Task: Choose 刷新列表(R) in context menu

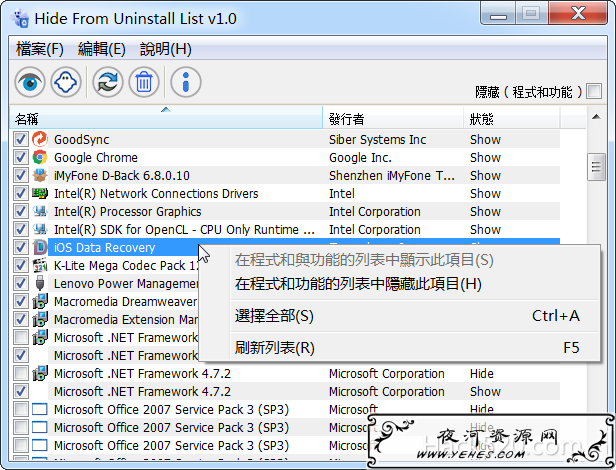Action: click(414, 348)
